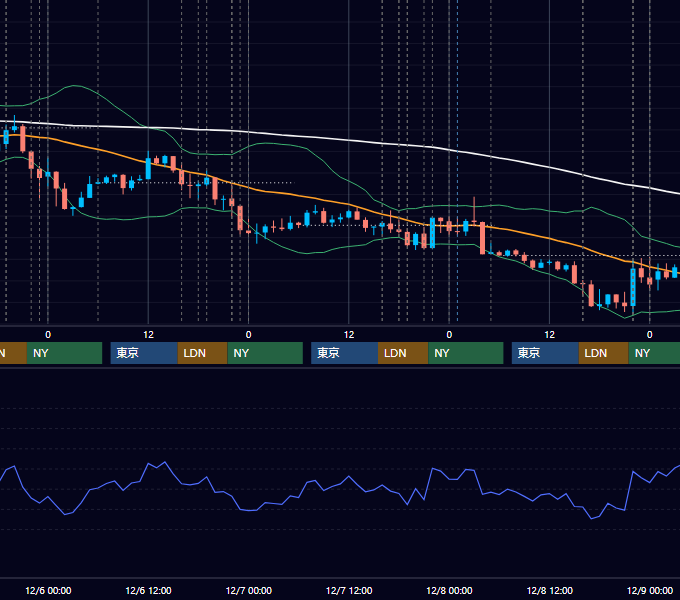The image size is (680, 600).
Task: Select the white long-term moving average line
Action: click(347, 140)
